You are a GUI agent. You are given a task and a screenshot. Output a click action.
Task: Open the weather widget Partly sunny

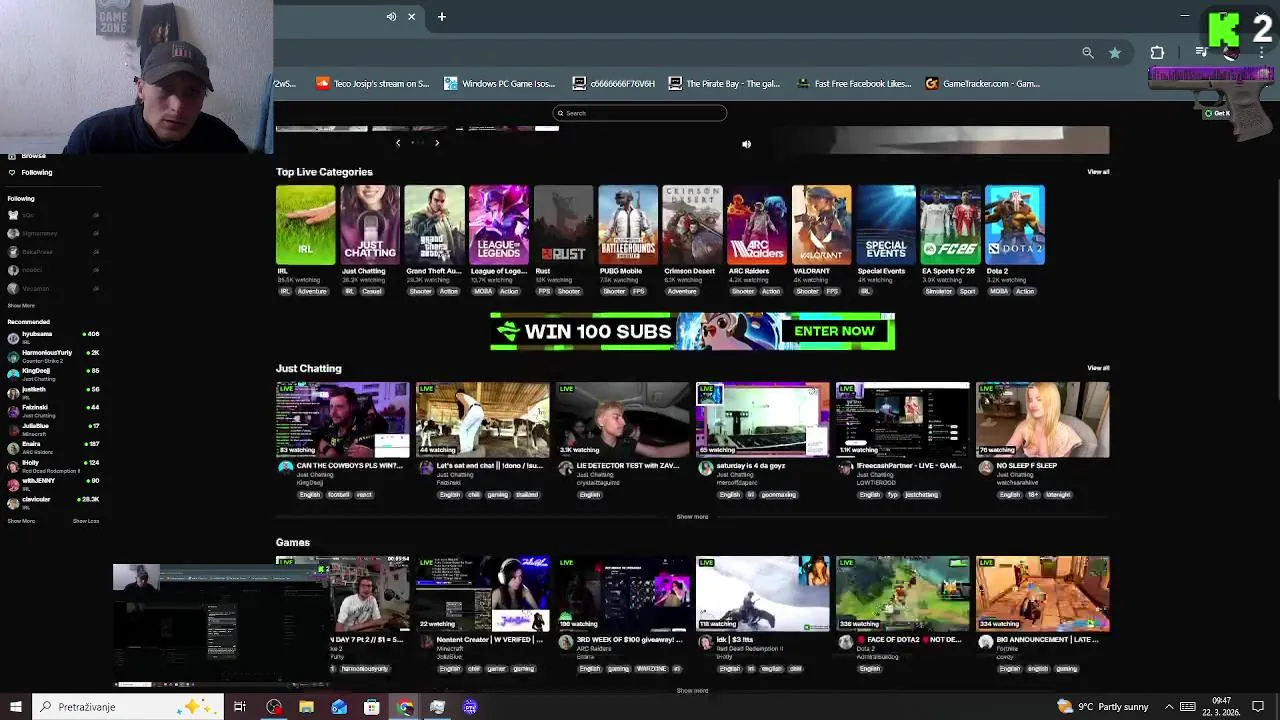tap(1103, 707)
